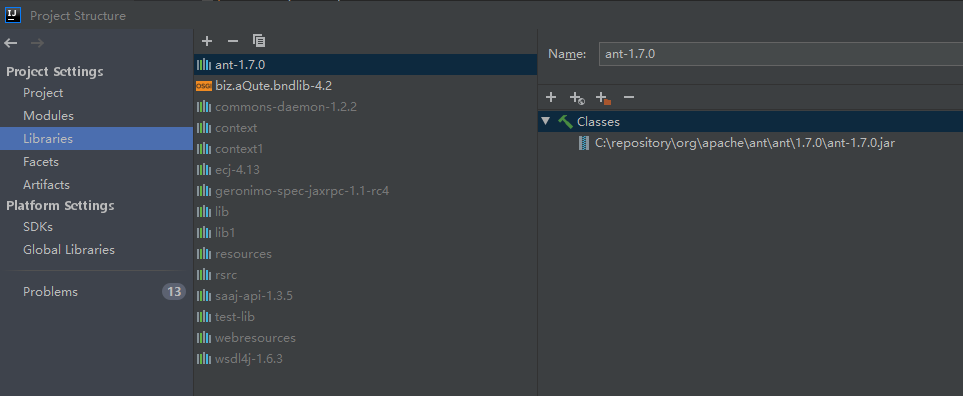Select the Facets settings section
963x396 pixels.
[41, 162]
